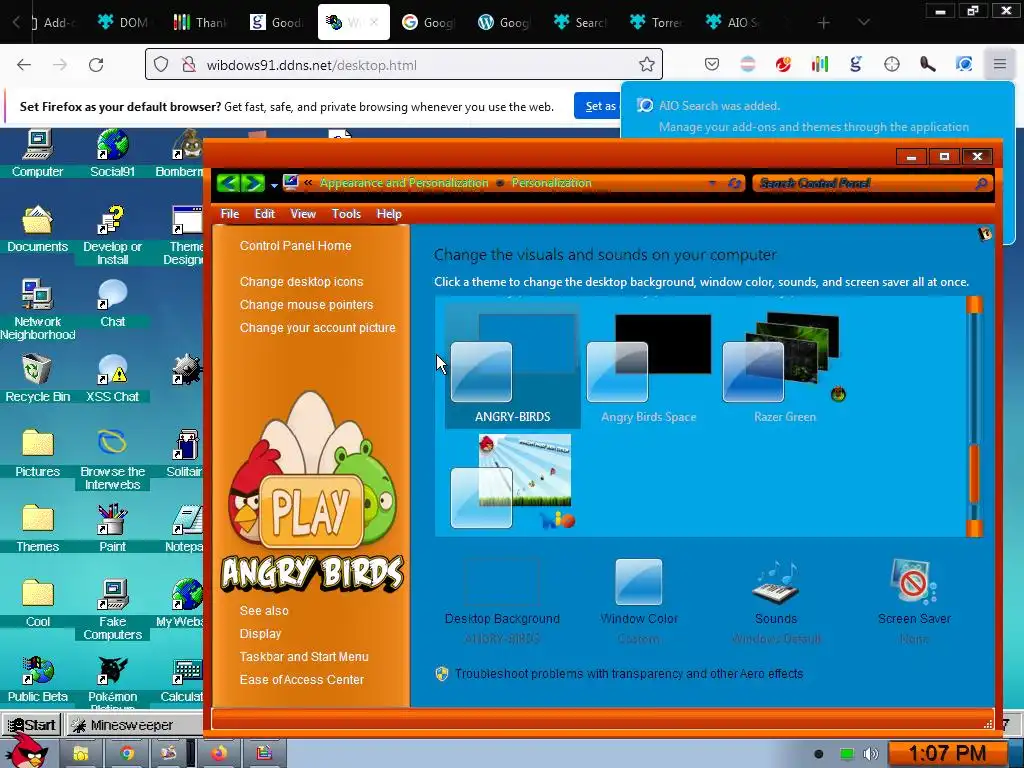Click the green forward arrow in Personalization window

(x=253, y=184)
